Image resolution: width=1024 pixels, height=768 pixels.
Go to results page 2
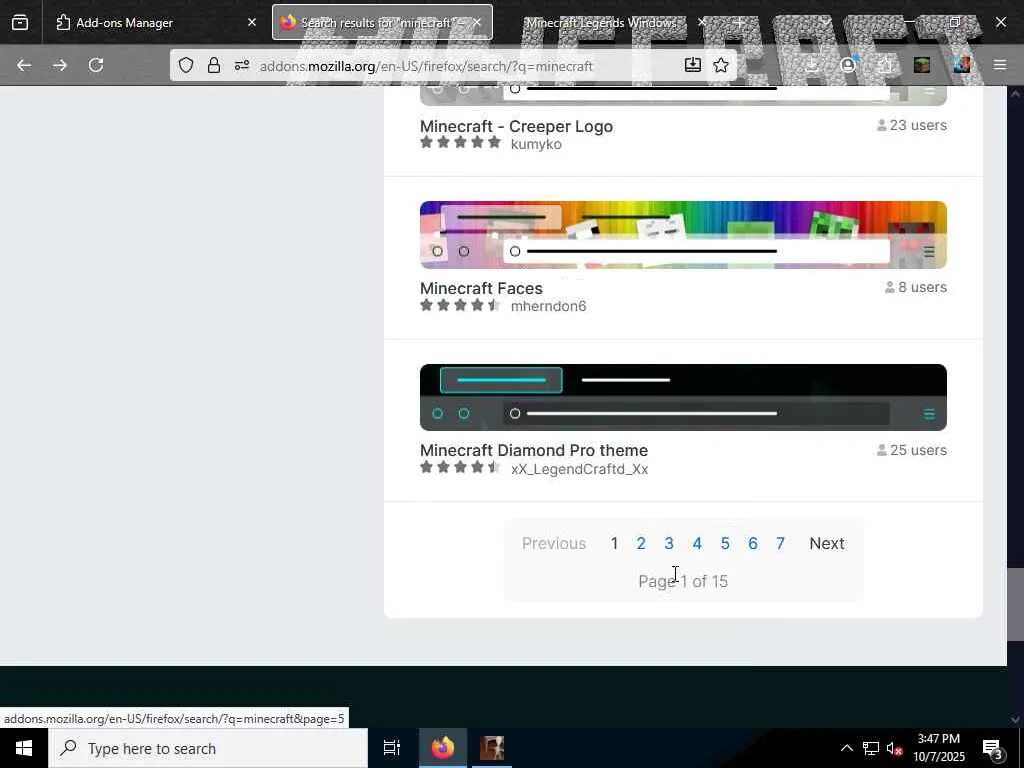tap(641, 543)
